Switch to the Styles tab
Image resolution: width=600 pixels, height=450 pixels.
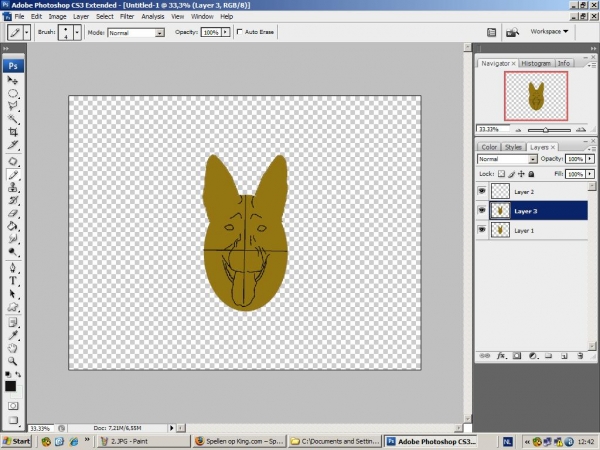coord(513,147)
